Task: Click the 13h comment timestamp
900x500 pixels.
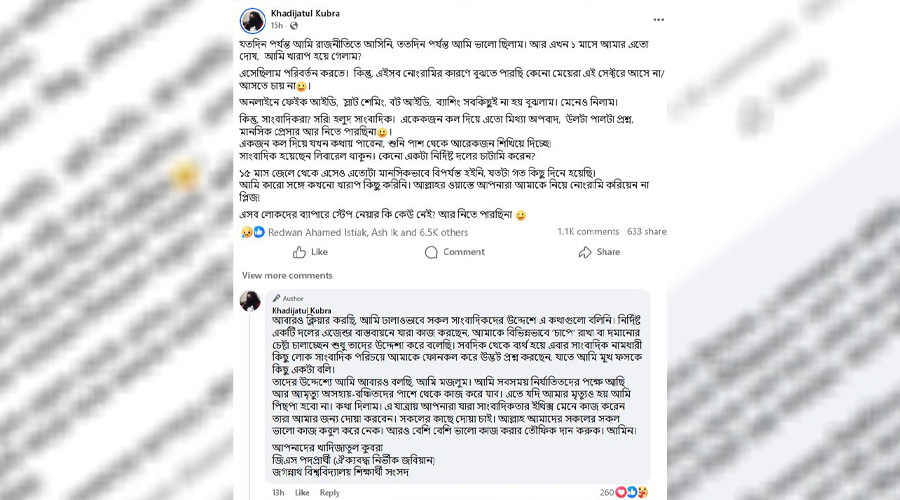Action: tap(278, 493)
